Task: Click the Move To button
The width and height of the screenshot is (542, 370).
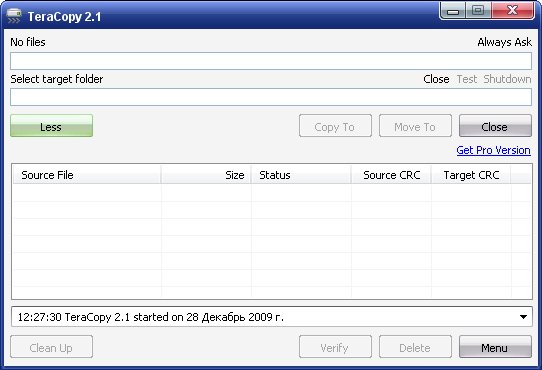Action: 415,126
